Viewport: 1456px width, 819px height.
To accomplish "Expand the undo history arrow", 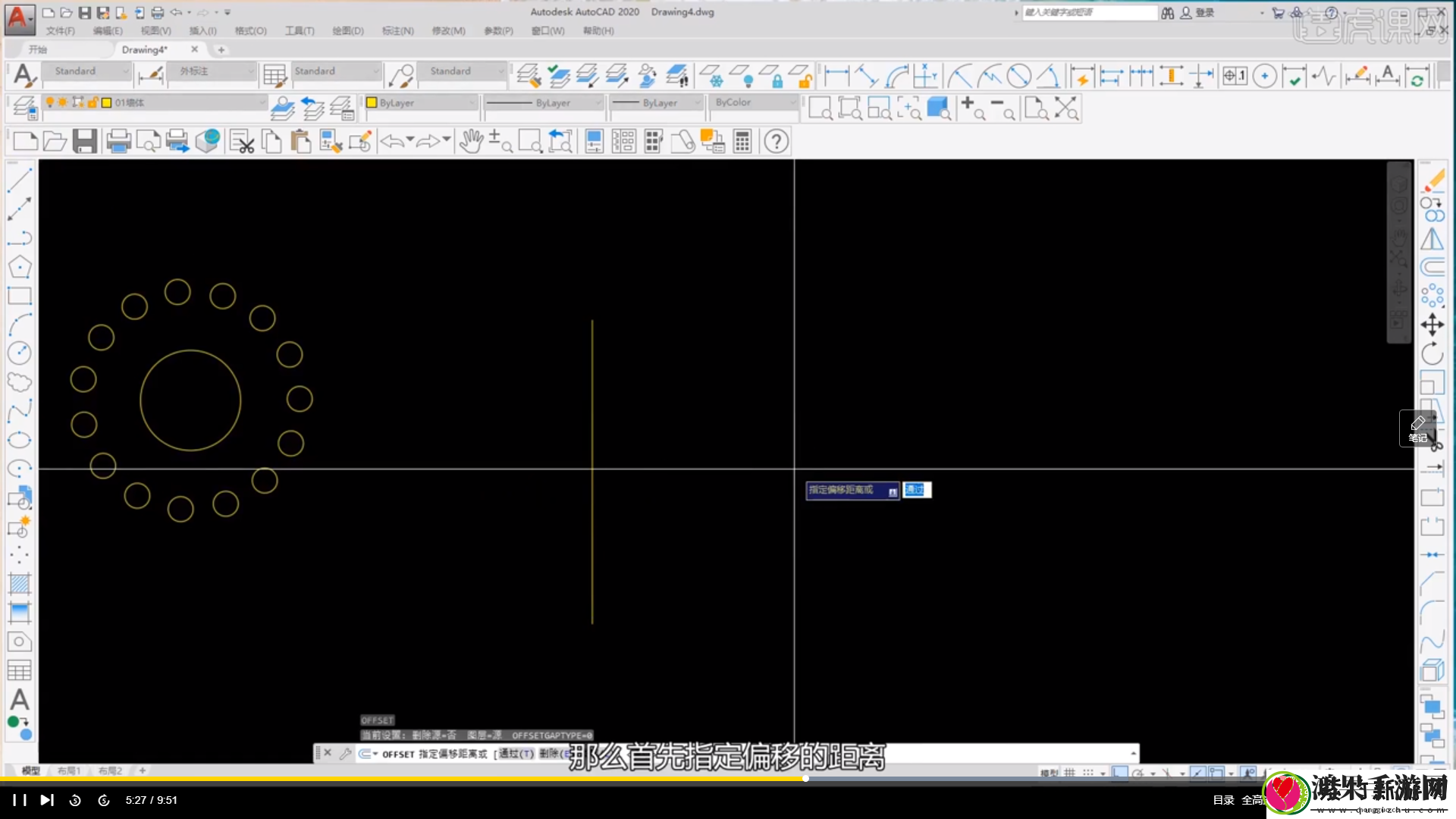I will tap(410, 140).
